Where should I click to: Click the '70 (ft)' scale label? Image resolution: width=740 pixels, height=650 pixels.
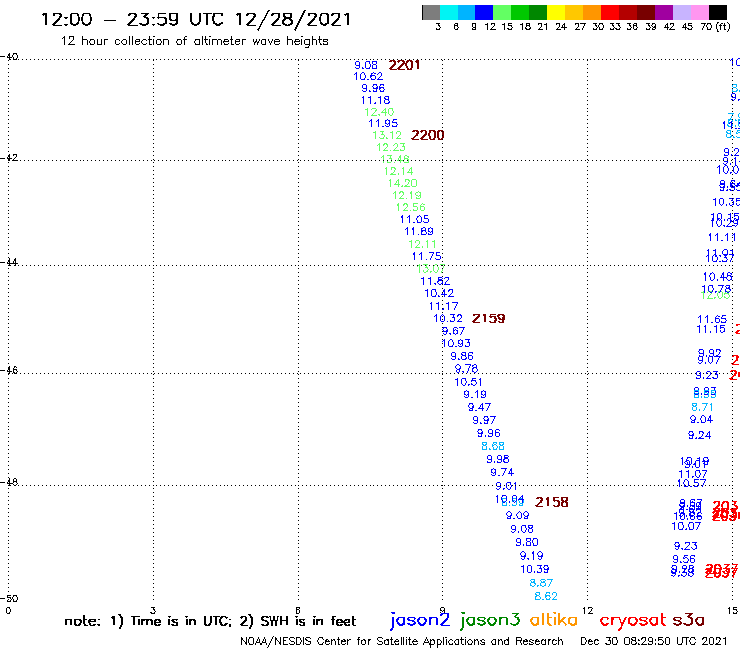715,27
